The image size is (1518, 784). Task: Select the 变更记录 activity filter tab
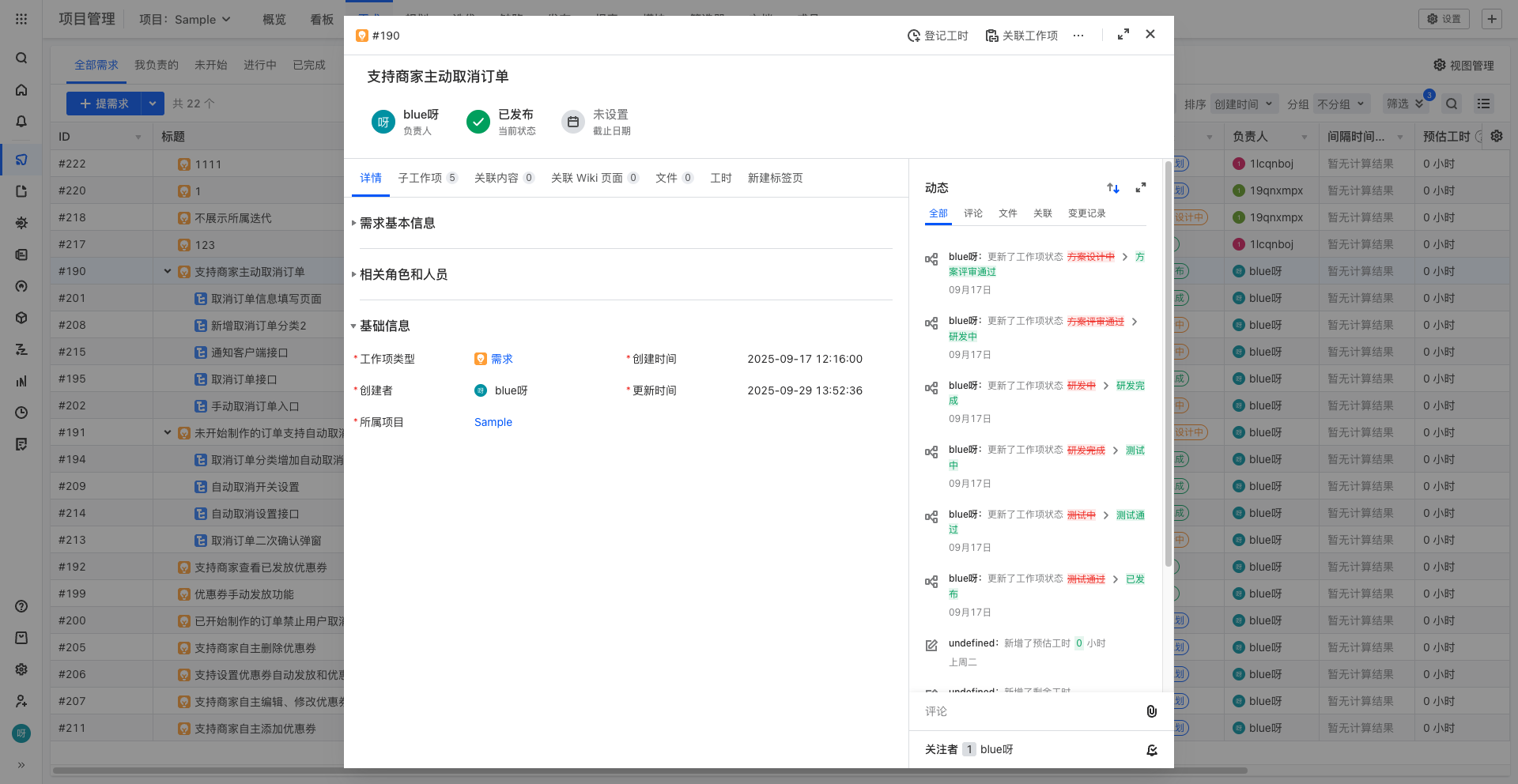(1087, 213)
